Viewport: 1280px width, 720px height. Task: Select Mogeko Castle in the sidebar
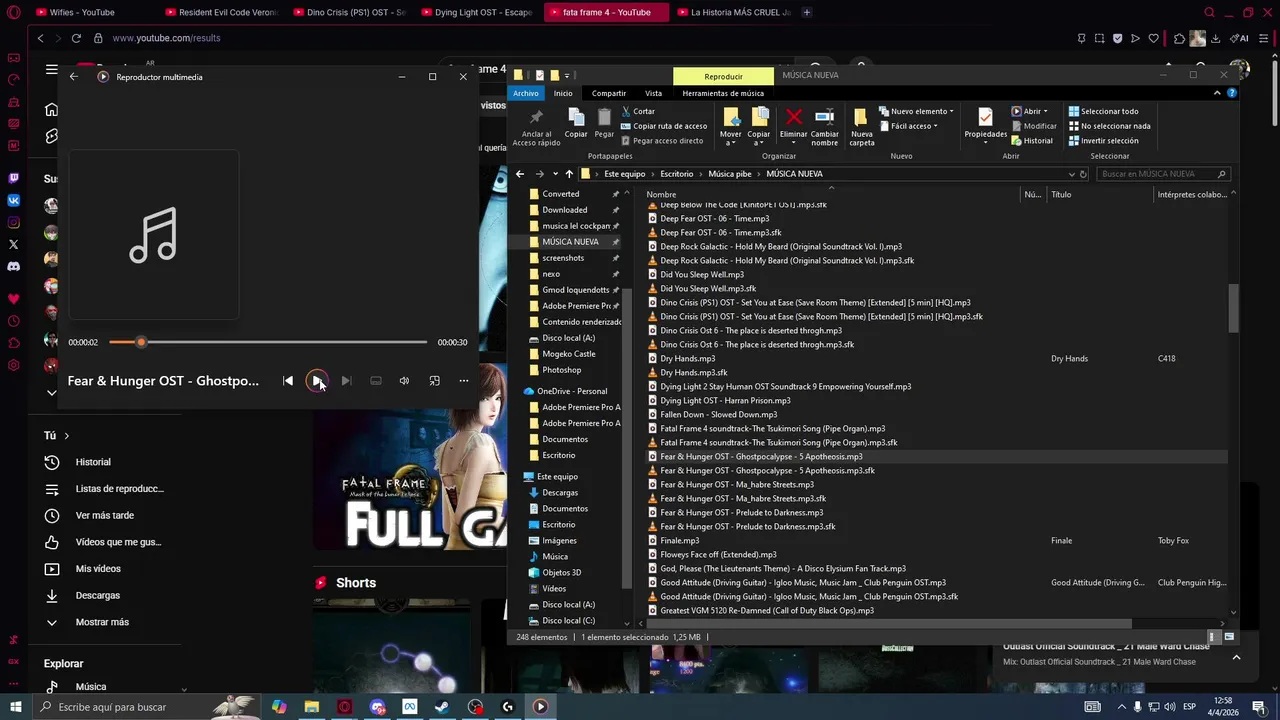coord(569,354)
